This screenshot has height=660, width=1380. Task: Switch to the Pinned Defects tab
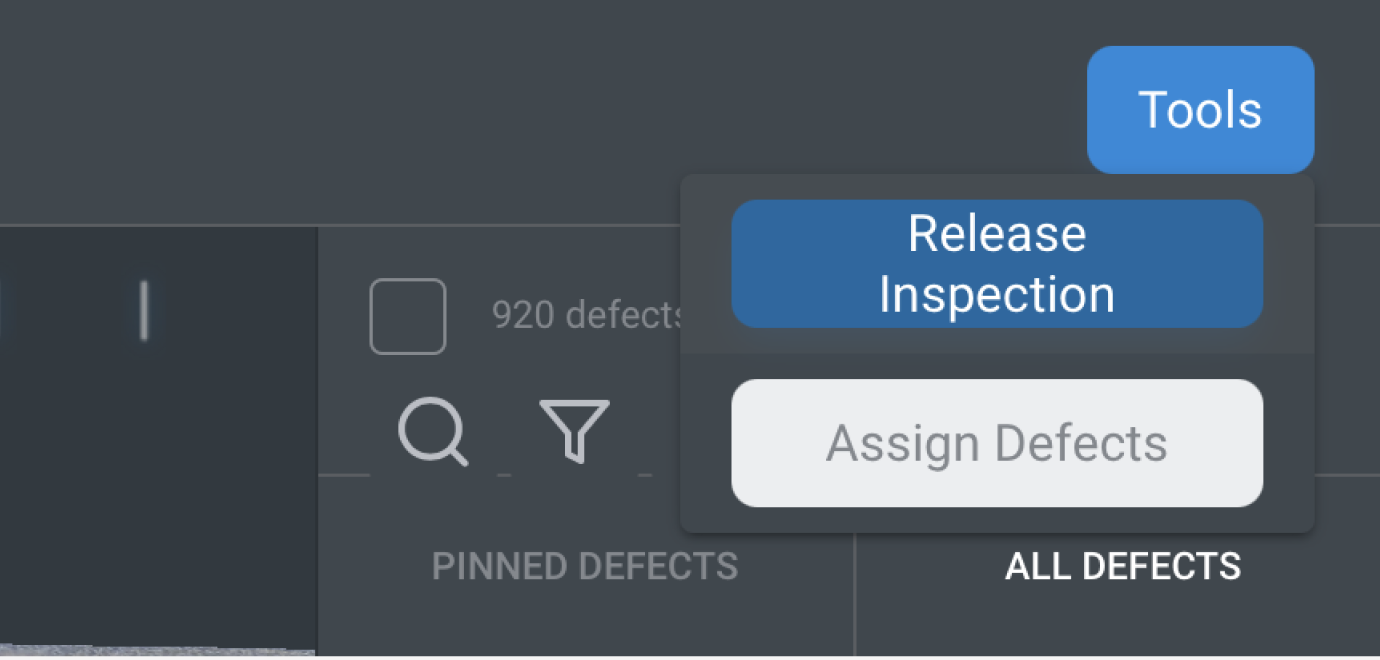pyautogui.click(x=585, y=567)
